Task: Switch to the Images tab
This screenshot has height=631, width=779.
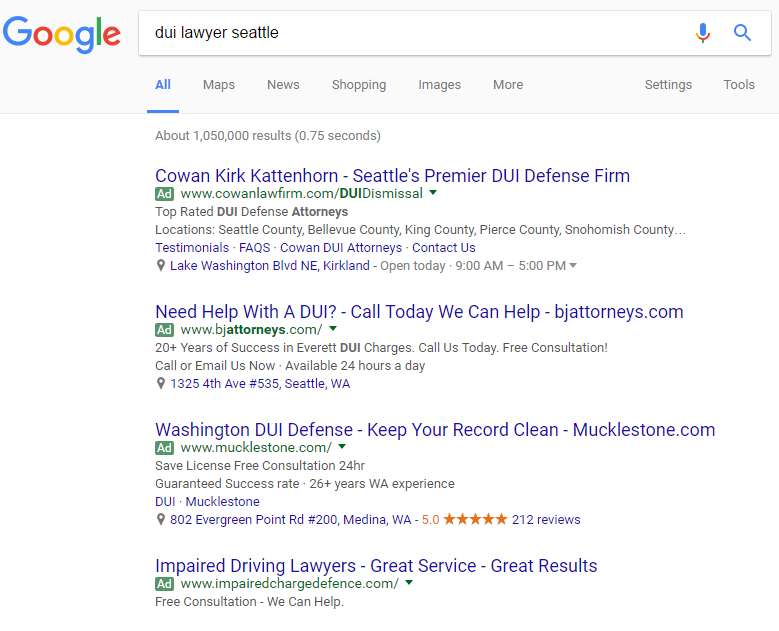Action: pos(439,85)
